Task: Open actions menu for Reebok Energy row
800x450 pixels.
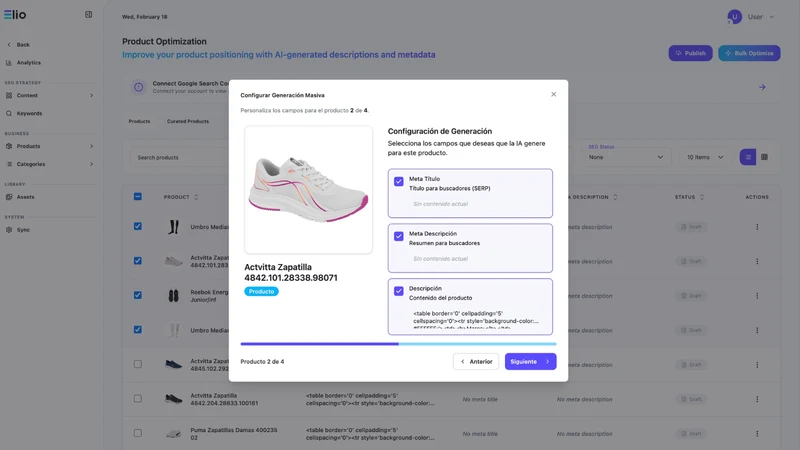Action: (x=757, y=296)
